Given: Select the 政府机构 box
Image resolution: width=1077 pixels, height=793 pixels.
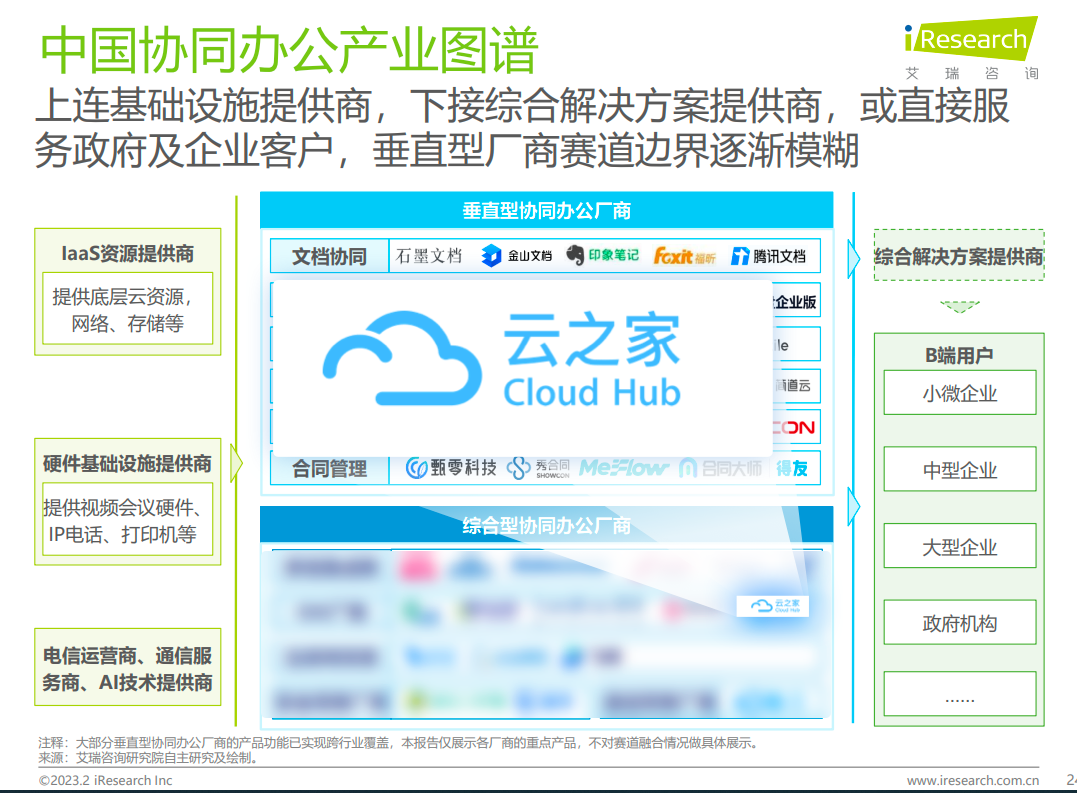Looking at the screenshot, I should tap(960, 623).
